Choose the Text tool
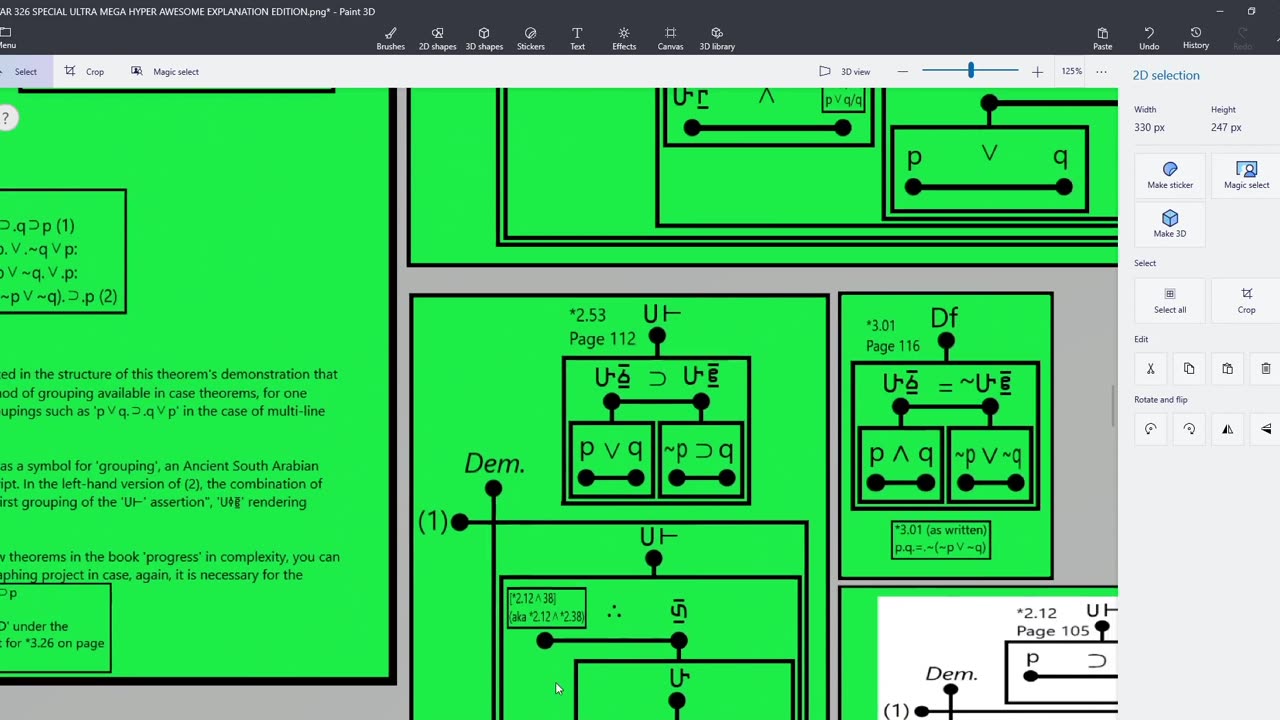 pyautogui.click(x=577, y=38)
